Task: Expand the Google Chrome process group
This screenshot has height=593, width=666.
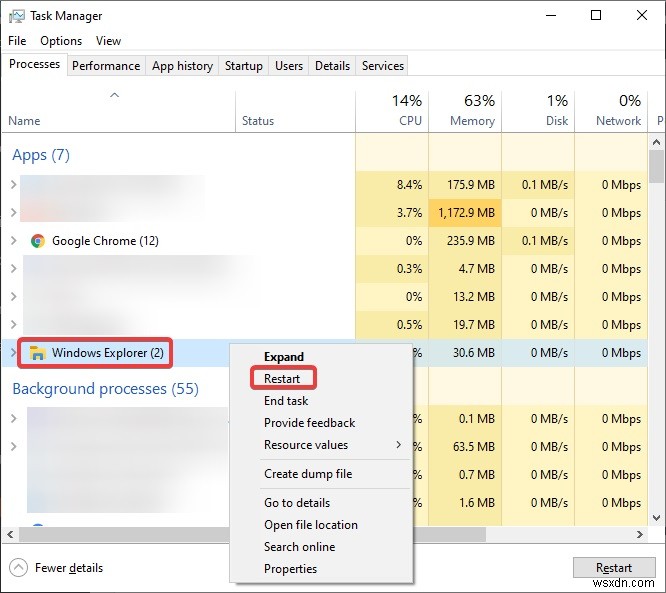Action: pos(13,241)
